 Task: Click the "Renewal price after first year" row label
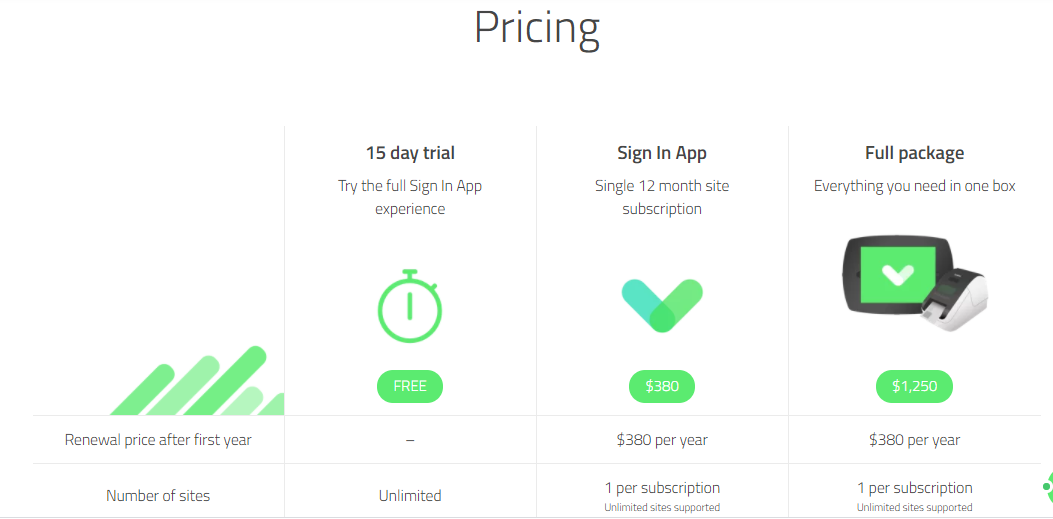158,440
